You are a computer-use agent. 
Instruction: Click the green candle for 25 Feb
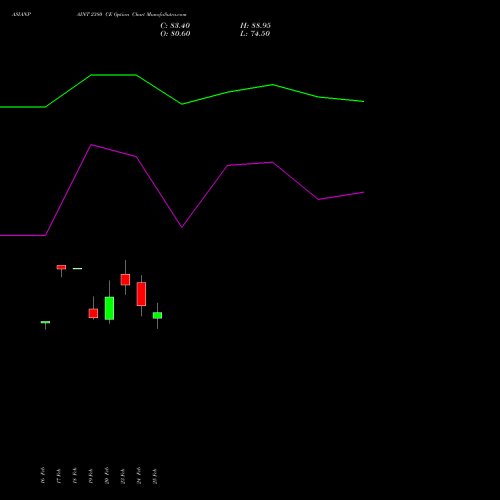(x=157, y=315)
